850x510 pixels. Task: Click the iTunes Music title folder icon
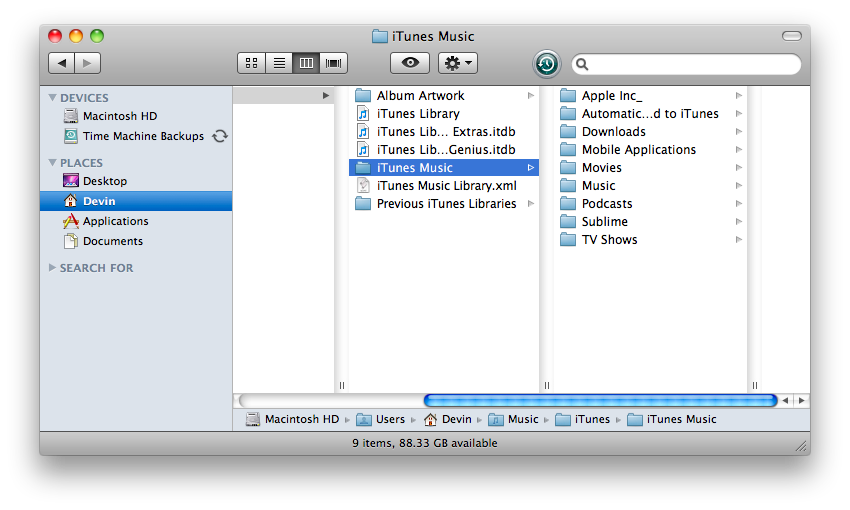[x=380, y=36]
